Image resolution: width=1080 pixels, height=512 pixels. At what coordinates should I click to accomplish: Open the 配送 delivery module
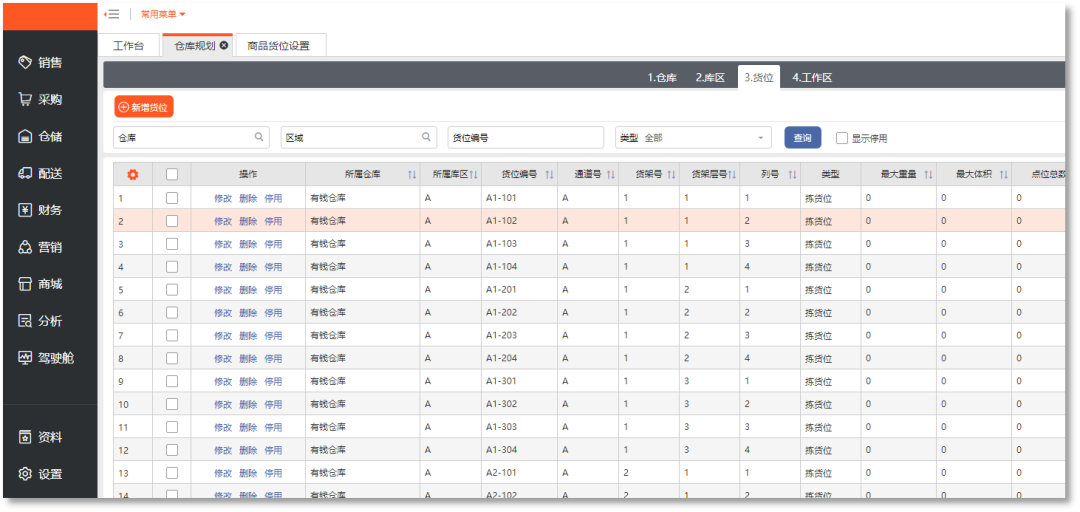pos(41,173)
